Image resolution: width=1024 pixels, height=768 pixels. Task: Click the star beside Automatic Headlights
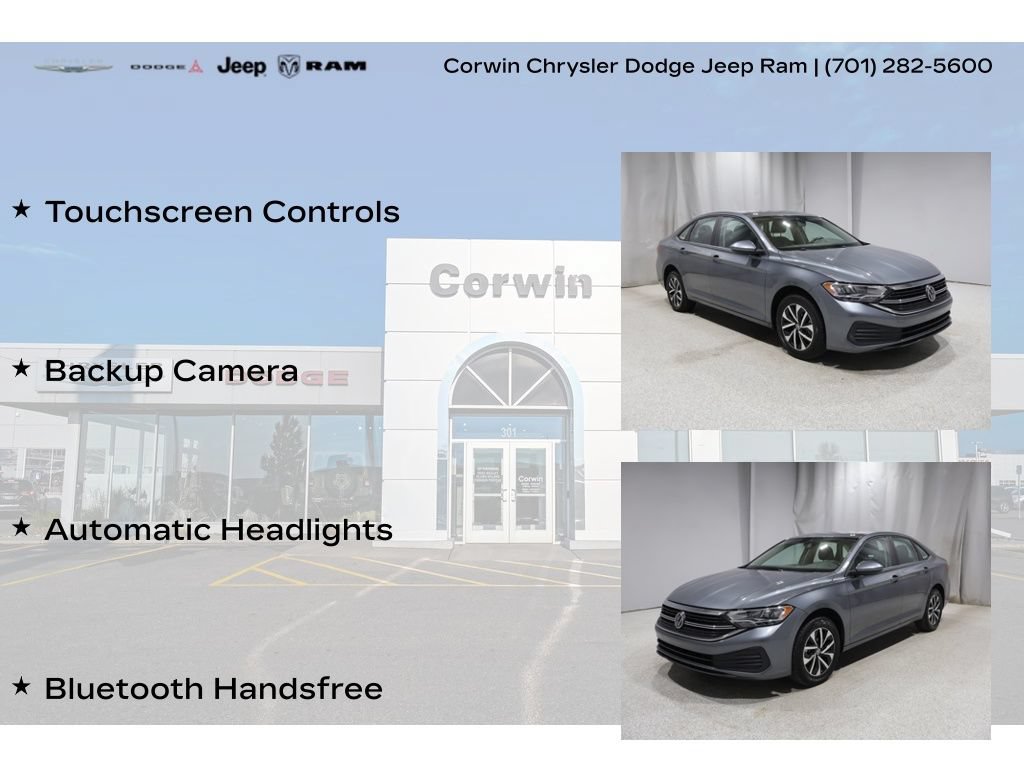[x=21, y=526]
